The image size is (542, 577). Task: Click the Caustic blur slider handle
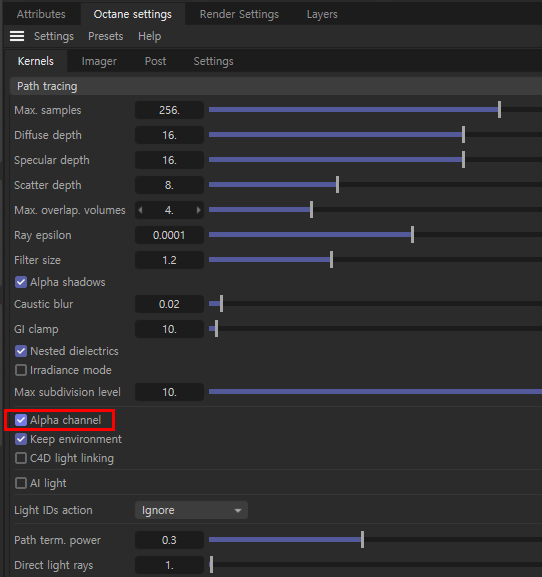221,304
